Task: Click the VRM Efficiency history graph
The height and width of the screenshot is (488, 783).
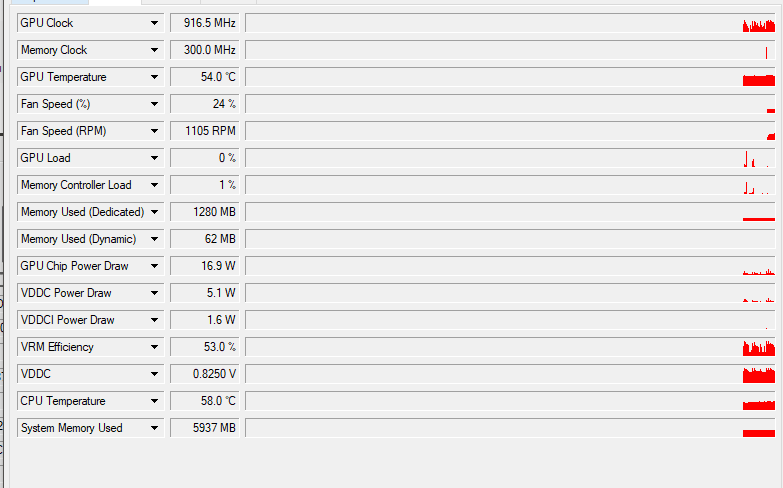Action: point(510,347)
